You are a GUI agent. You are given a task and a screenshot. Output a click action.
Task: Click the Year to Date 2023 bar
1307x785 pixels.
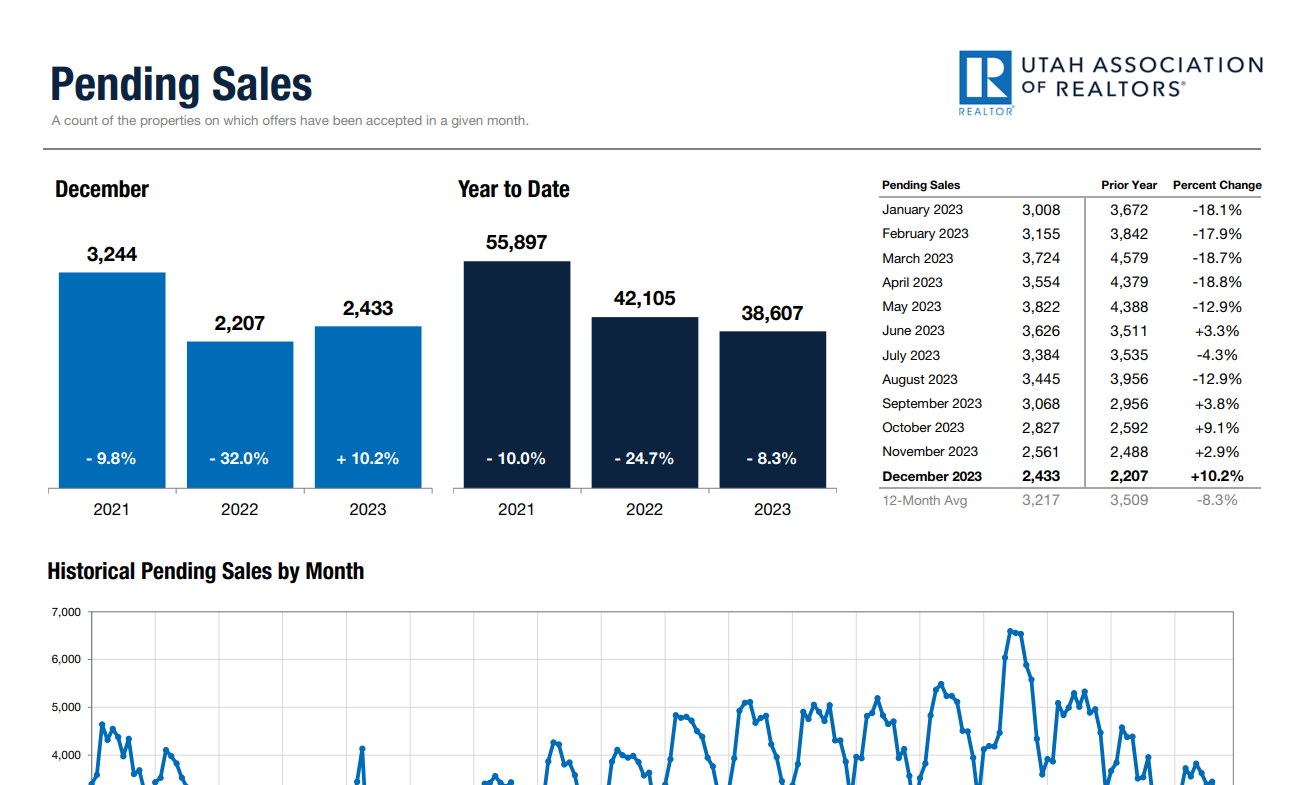click(773, 409)
